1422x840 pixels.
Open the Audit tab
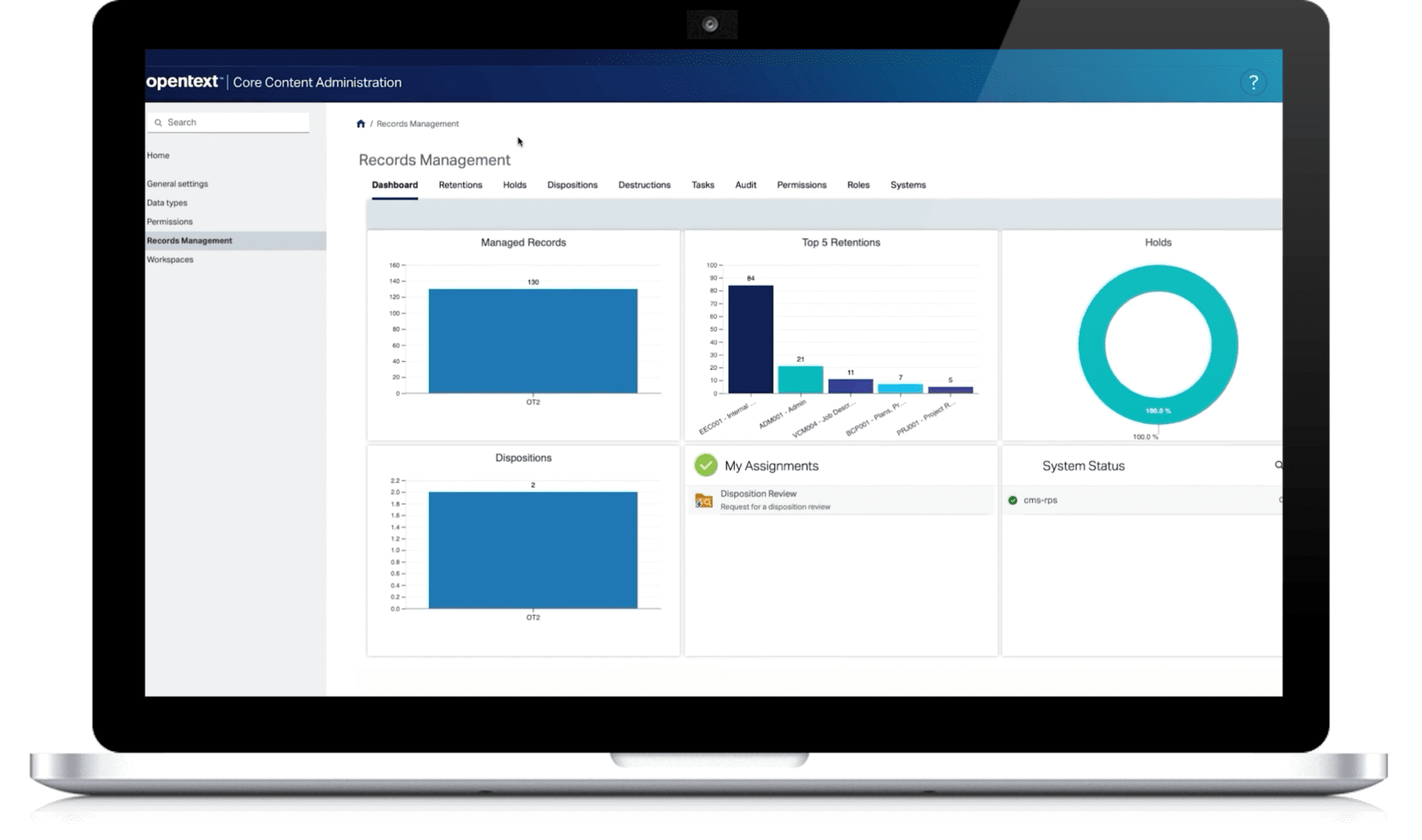(745, 185)
